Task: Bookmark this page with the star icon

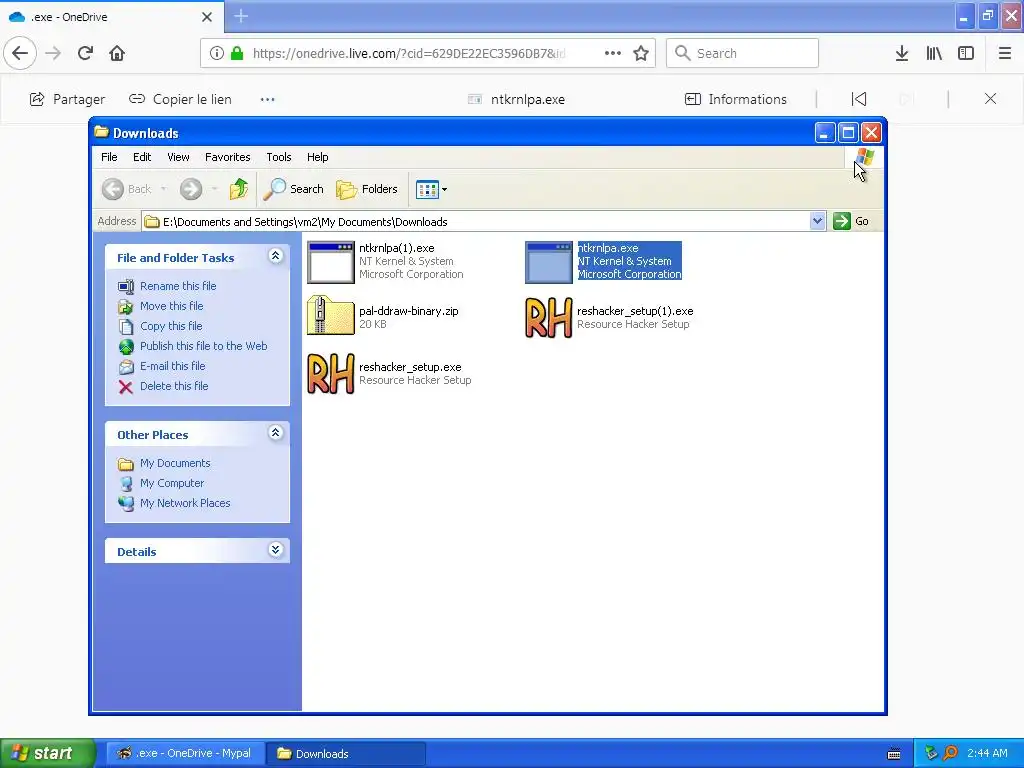Action: (x=641, y=53)
